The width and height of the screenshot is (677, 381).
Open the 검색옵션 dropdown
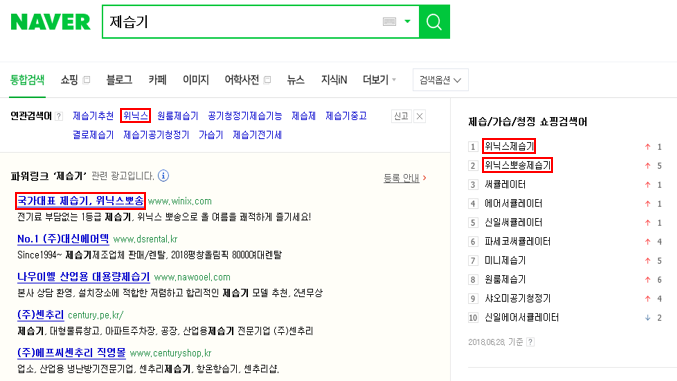pos(440,80)
